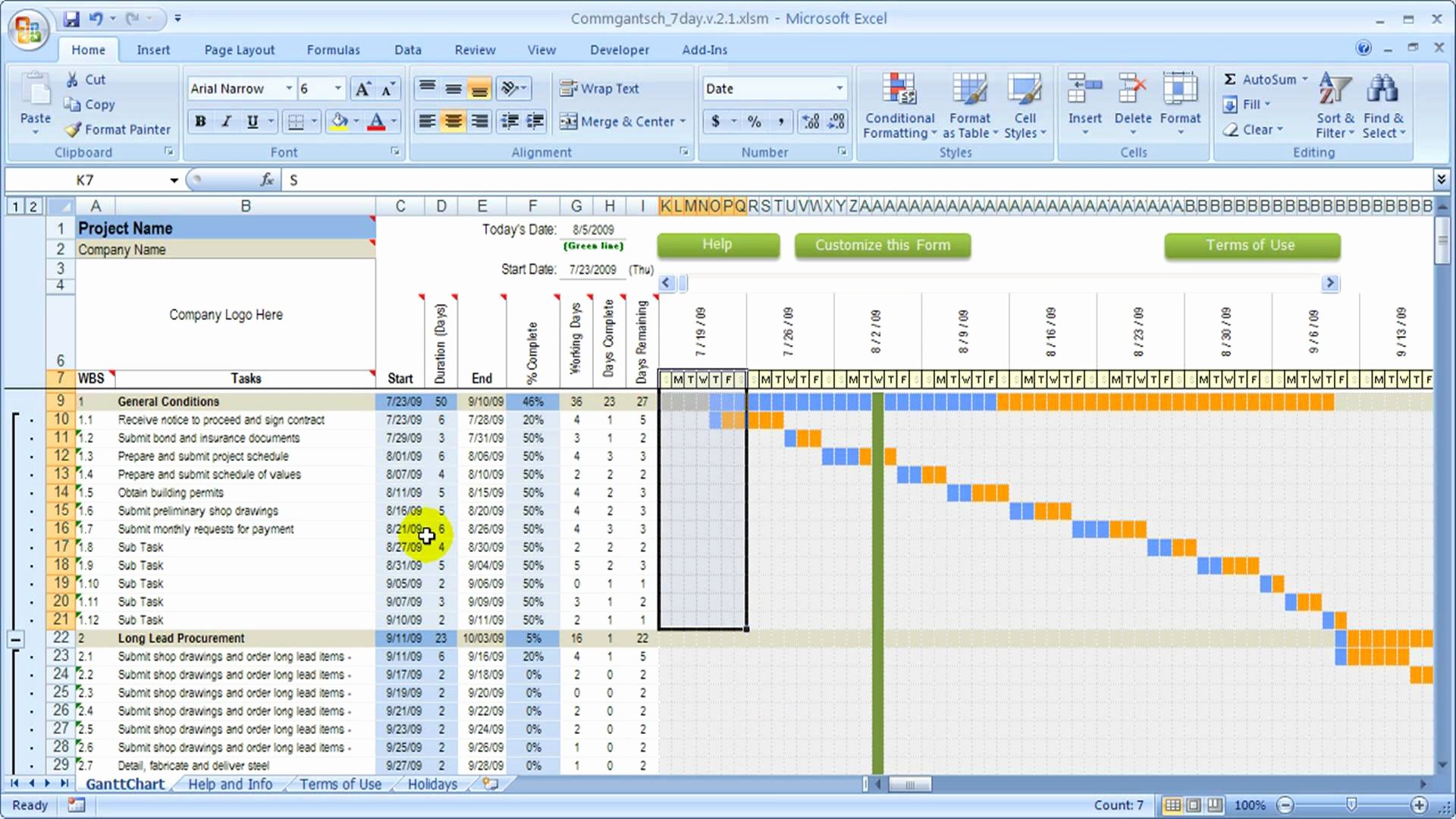
Task: Toggle Italic formatting
Action: tap(226, 121)
